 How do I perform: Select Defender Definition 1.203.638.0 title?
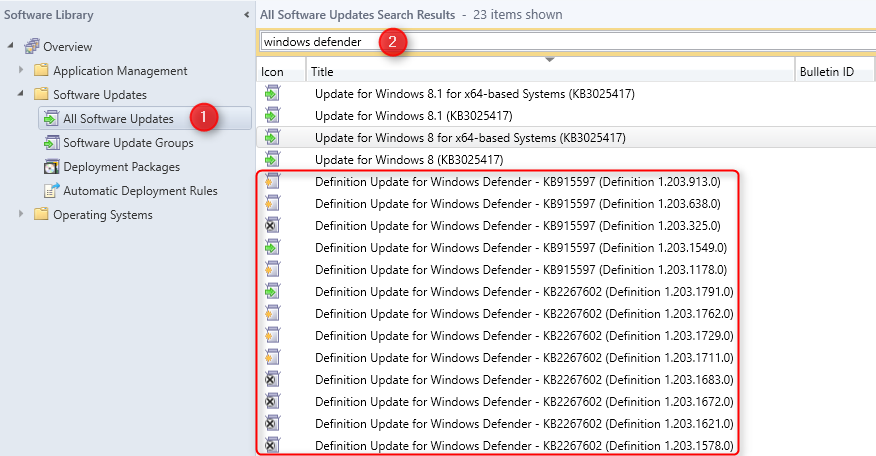(518, 203)
